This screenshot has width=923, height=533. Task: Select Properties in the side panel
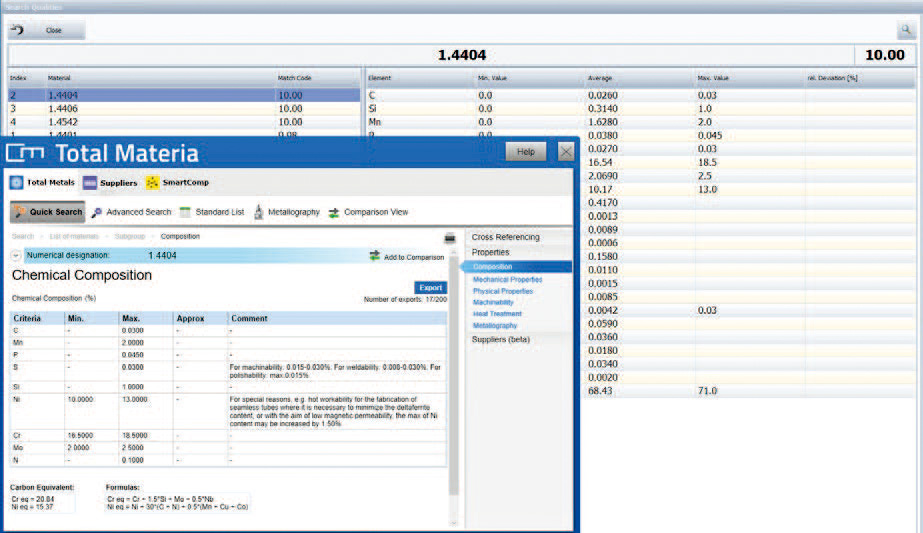tap(490, 252)
